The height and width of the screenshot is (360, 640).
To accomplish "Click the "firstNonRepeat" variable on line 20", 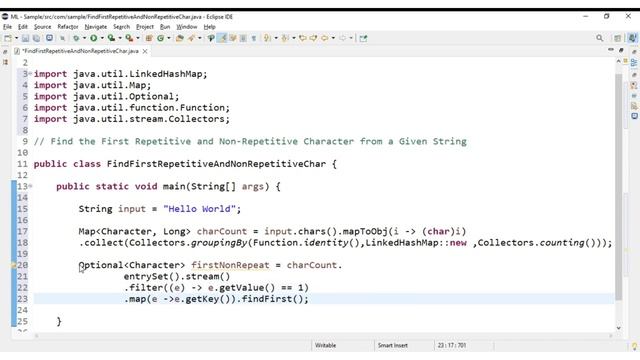I will (230, 265).
